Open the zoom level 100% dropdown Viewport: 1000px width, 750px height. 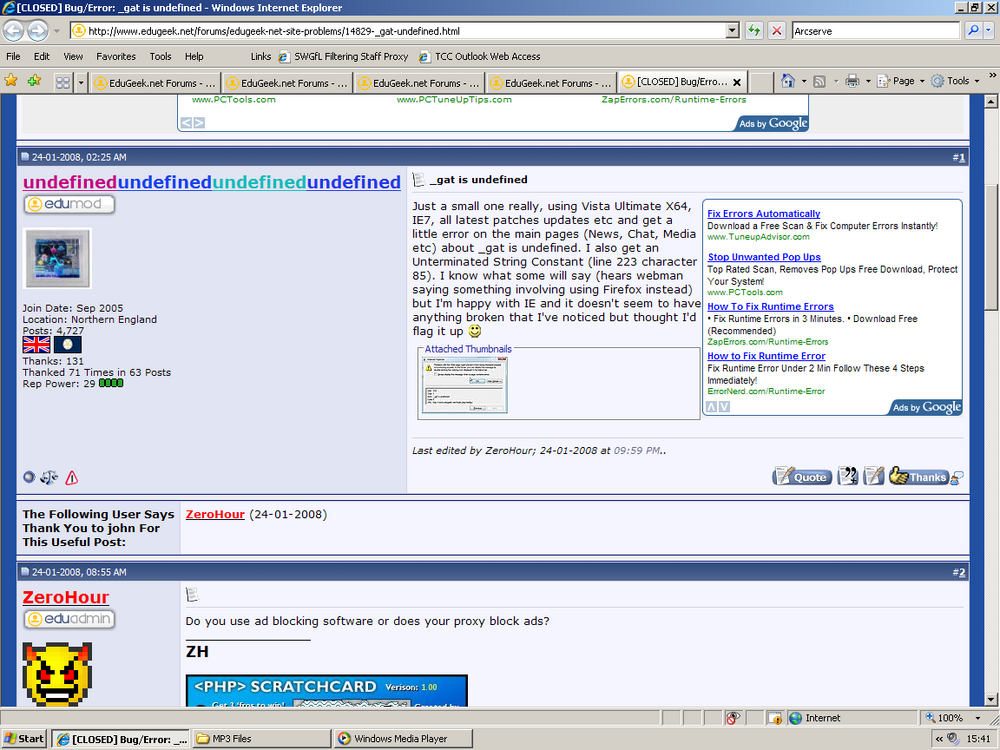tap(976, 718)
